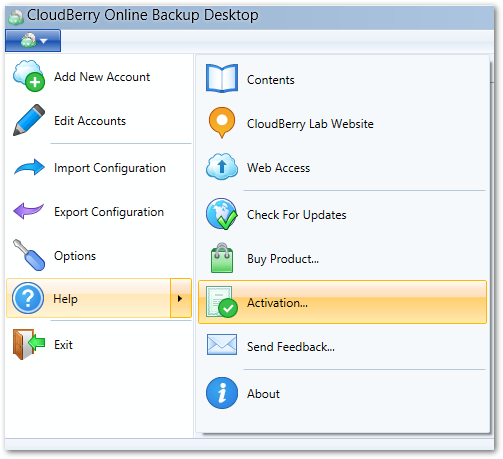Open About from the Help submenu
Screen dimensions: 503x459
click(343, 393)
